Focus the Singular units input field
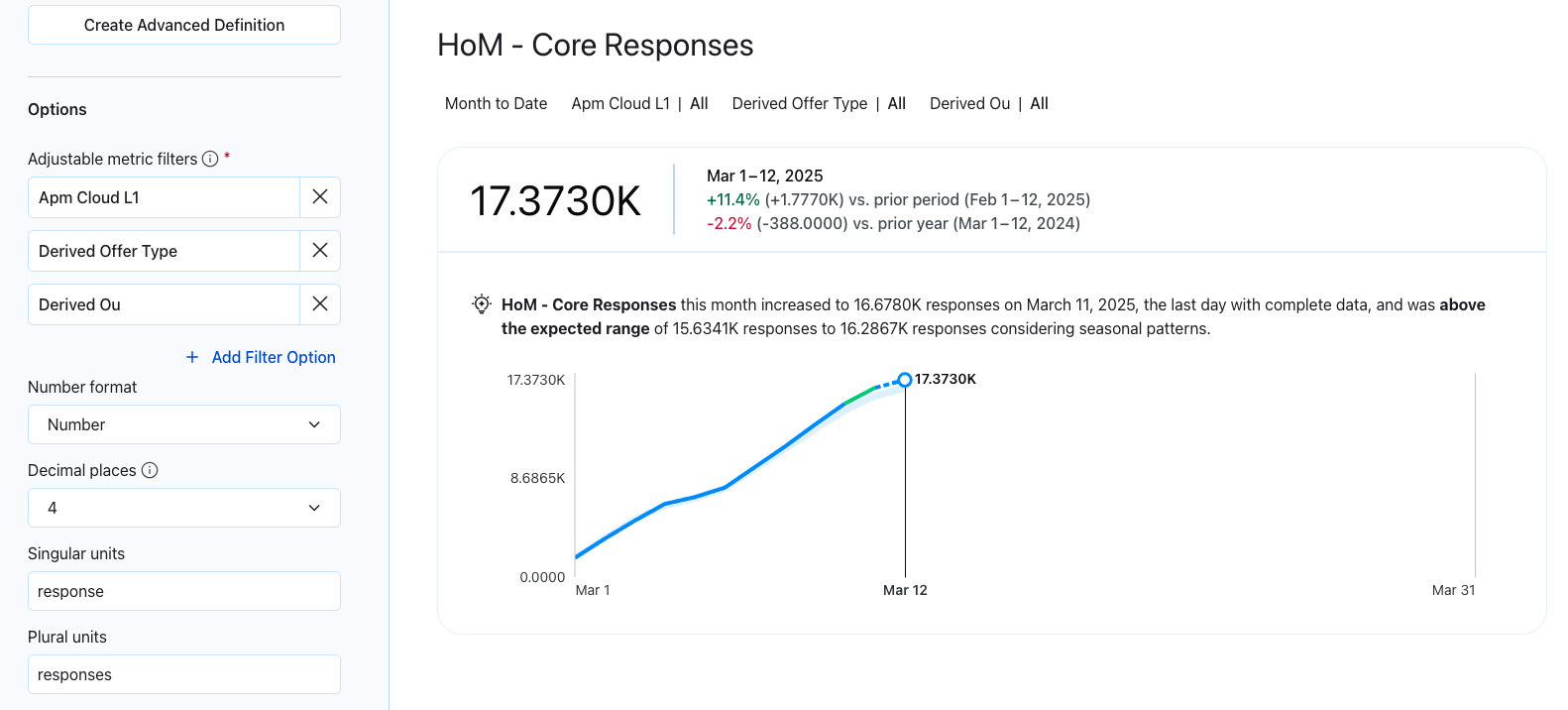The height and width of the screenshot is (710, 1568). pos(184,591)
